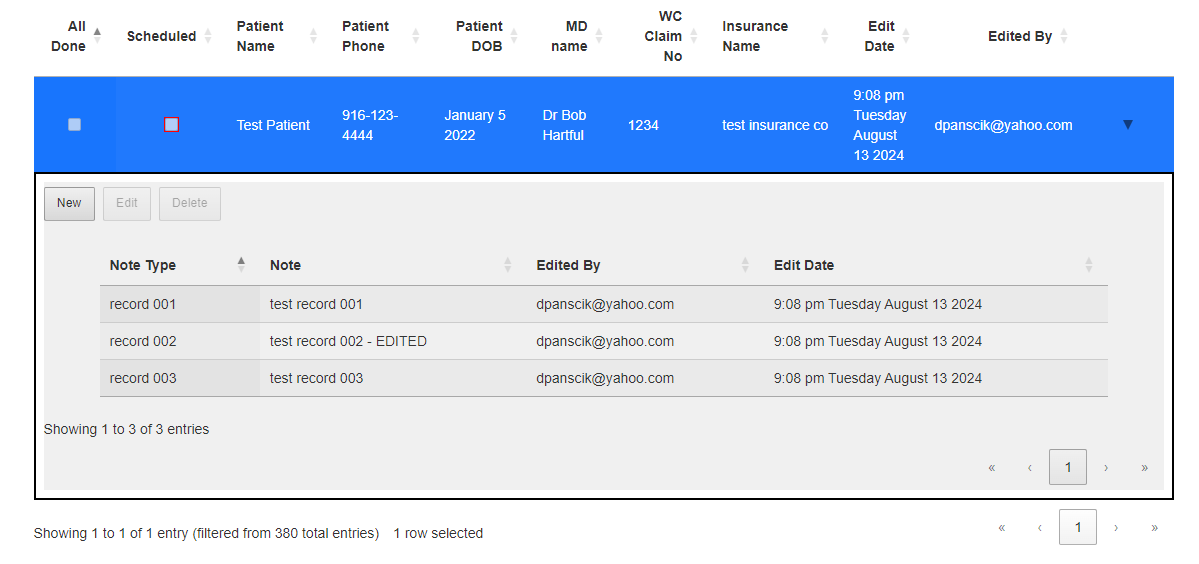Sort notes by Note Type arrows

[242, 265]
